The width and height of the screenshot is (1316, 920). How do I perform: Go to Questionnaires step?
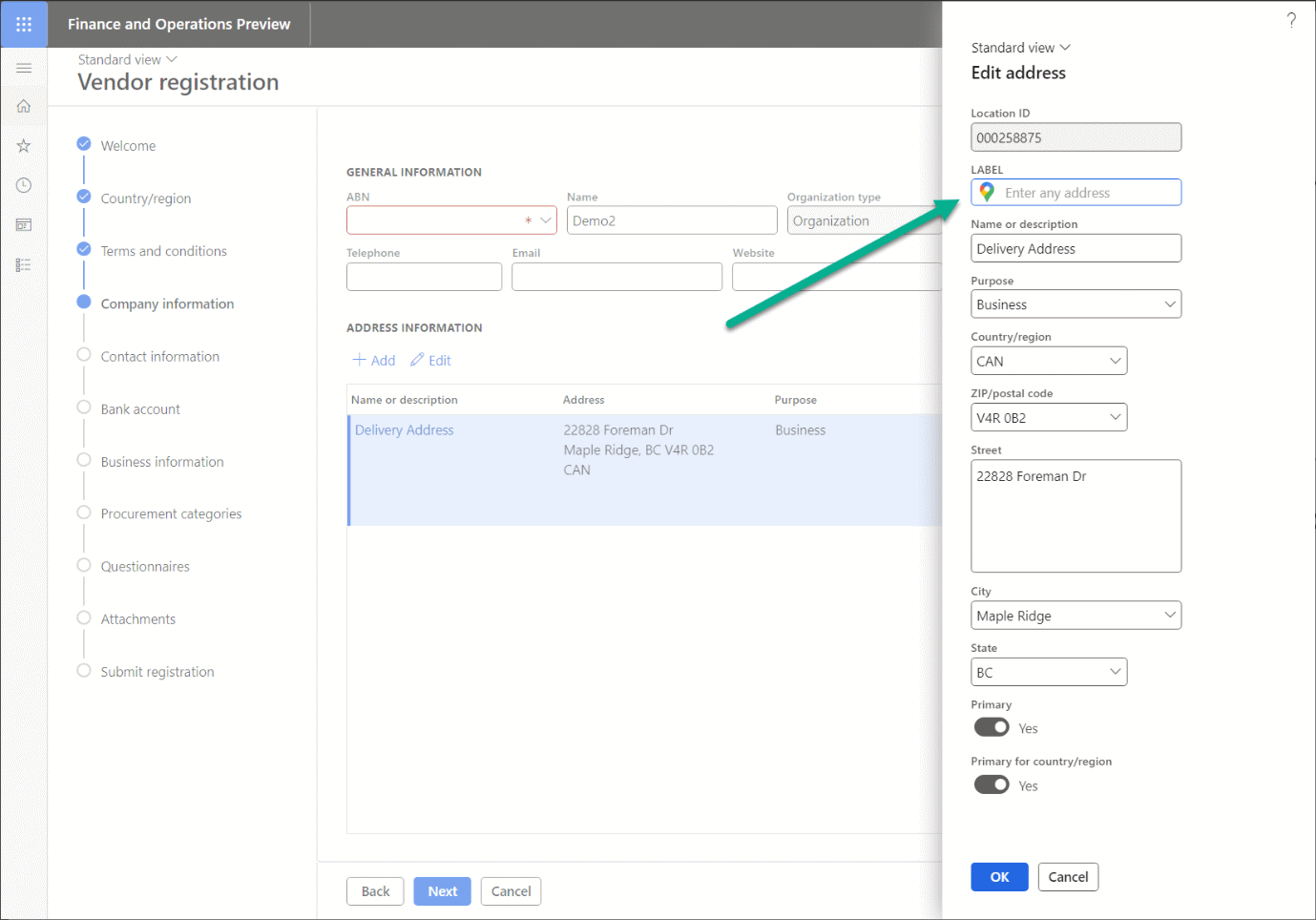pyautogui.click(x=145, y=566)
